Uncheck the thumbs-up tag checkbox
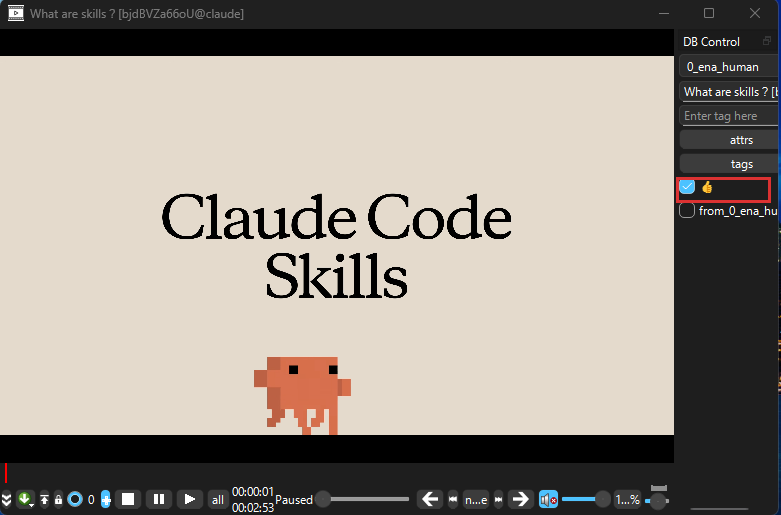The height and width of the screenshot is (515, 781). 687,187
